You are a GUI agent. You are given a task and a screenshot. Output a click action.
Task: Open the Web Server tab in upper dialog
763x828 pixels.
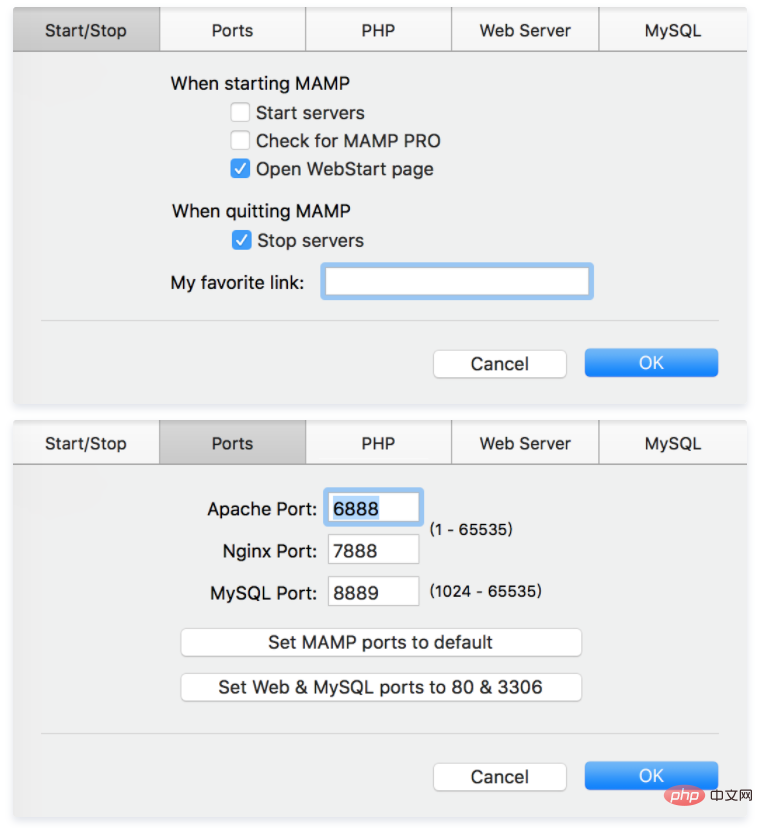(x=525, y=30)
